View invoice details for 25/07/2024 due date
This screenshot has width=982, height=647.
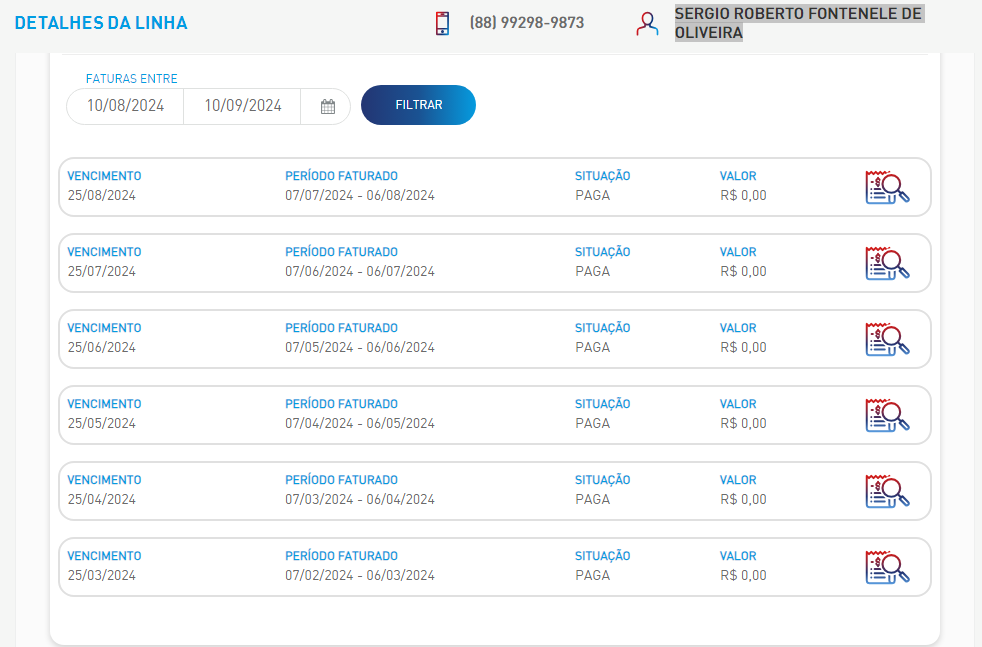(x=887, y=263)
